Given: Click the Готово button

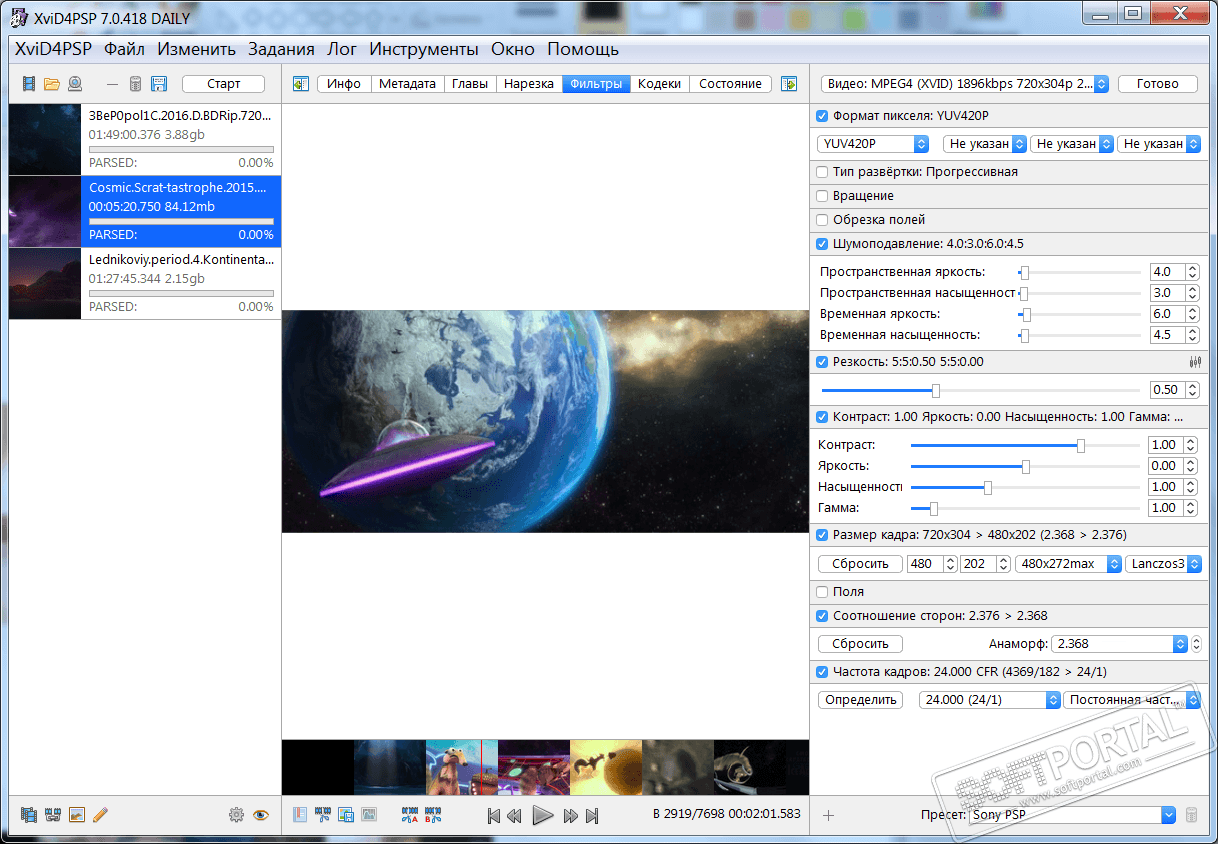Looking at the screenshot, I should point(1158,84).
